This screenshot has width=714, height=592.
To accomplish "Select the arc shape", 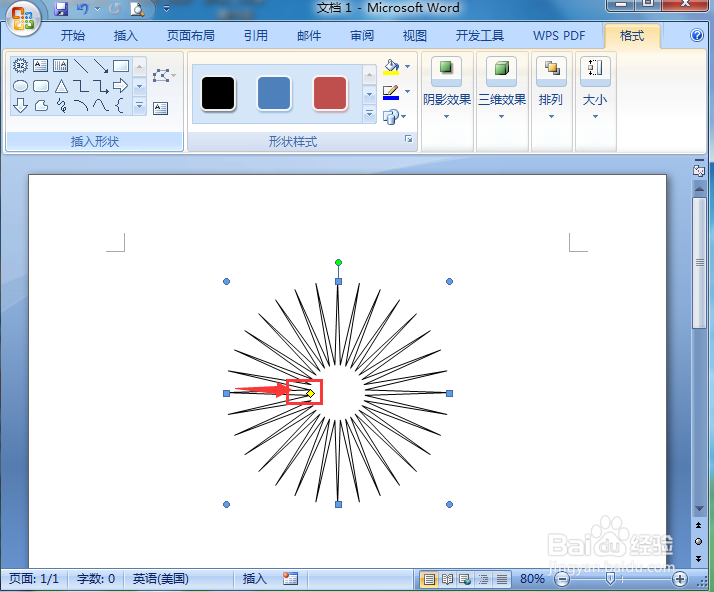I will point(81,106).
